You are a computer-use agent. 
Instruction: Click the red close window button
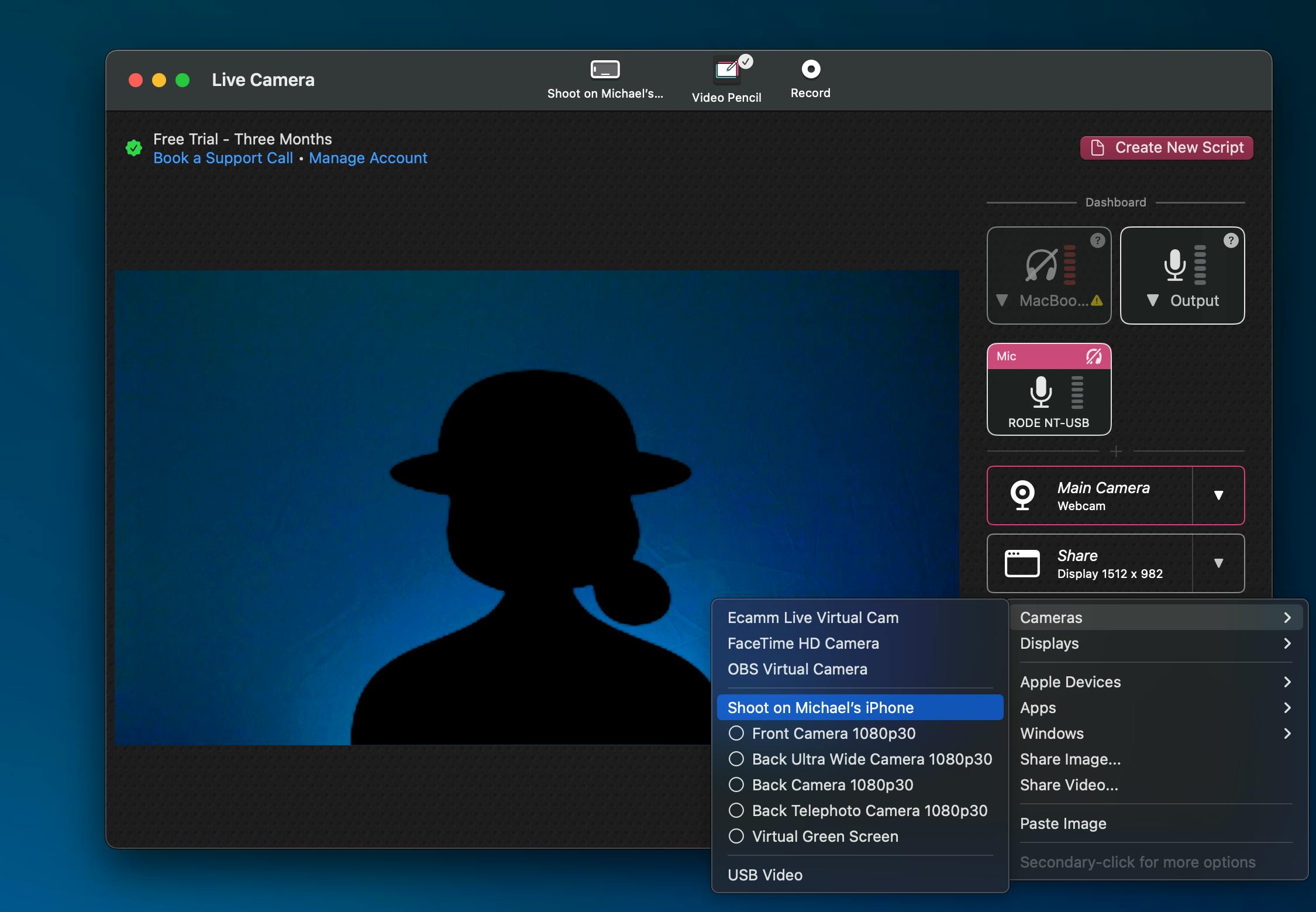point(136,80)
